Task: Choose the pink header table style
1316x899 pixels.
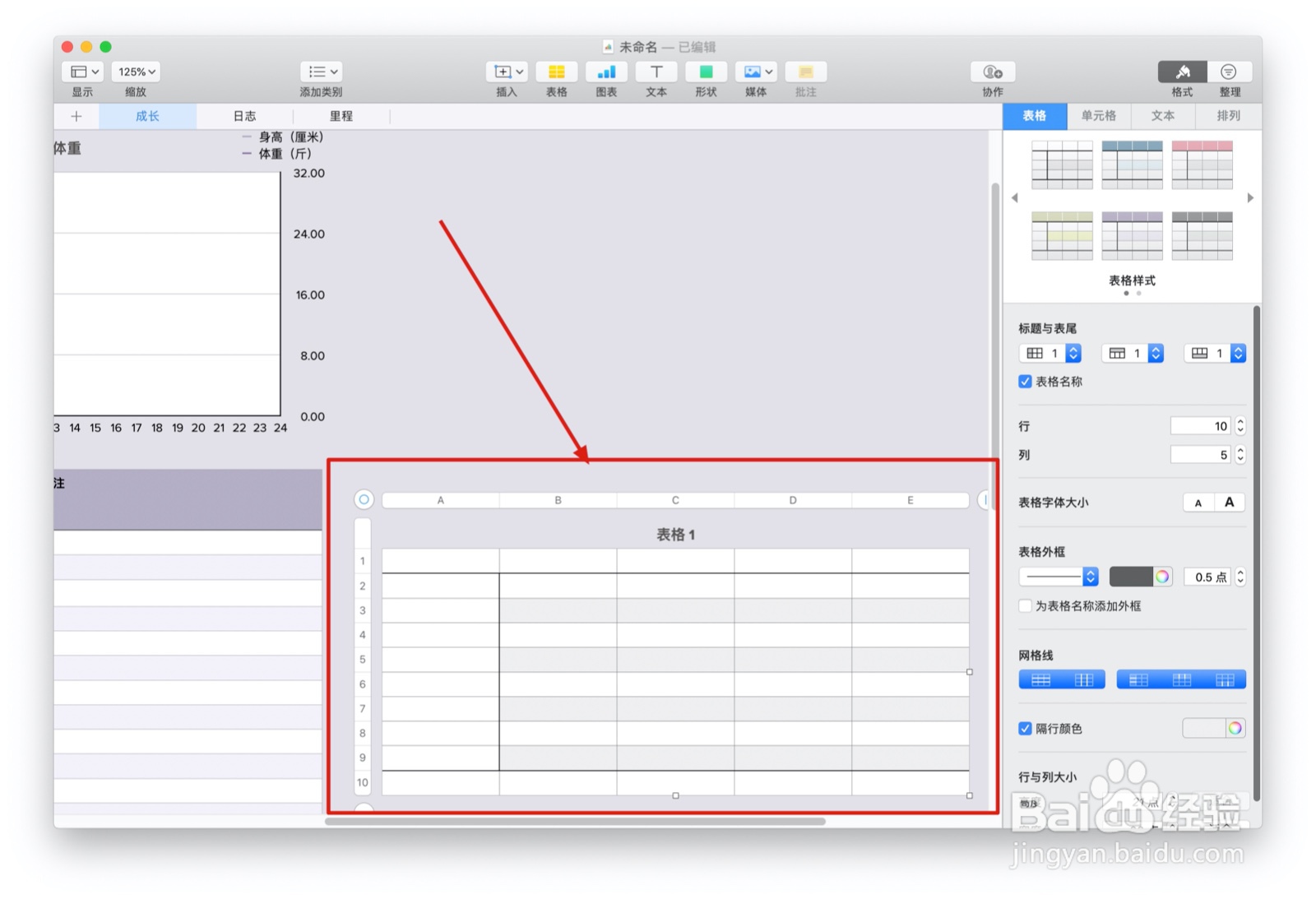Action: [x=1202, y=165]
